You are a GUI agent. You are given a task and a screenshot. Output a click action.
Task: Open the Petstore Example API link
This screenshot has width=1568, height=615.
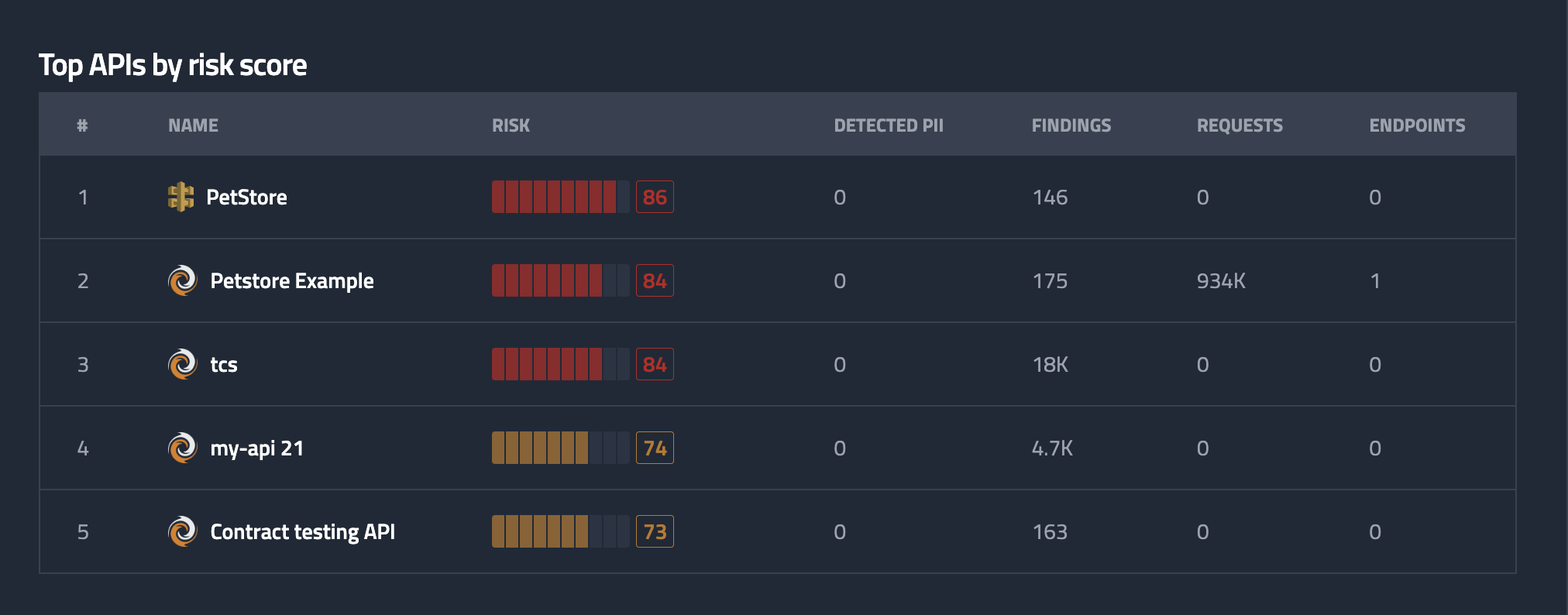click(292, 281)
